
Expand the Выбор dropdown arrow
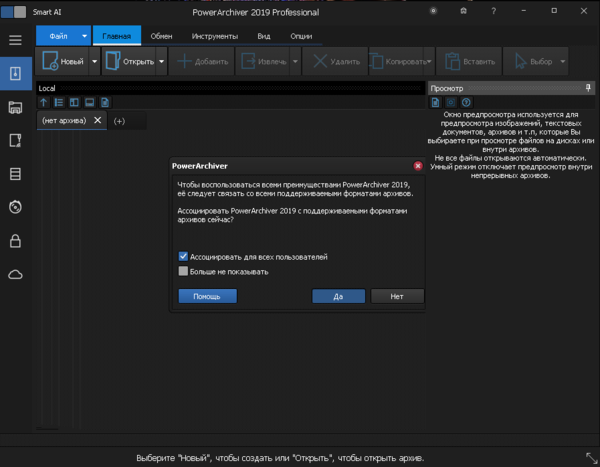click(562, 61)
